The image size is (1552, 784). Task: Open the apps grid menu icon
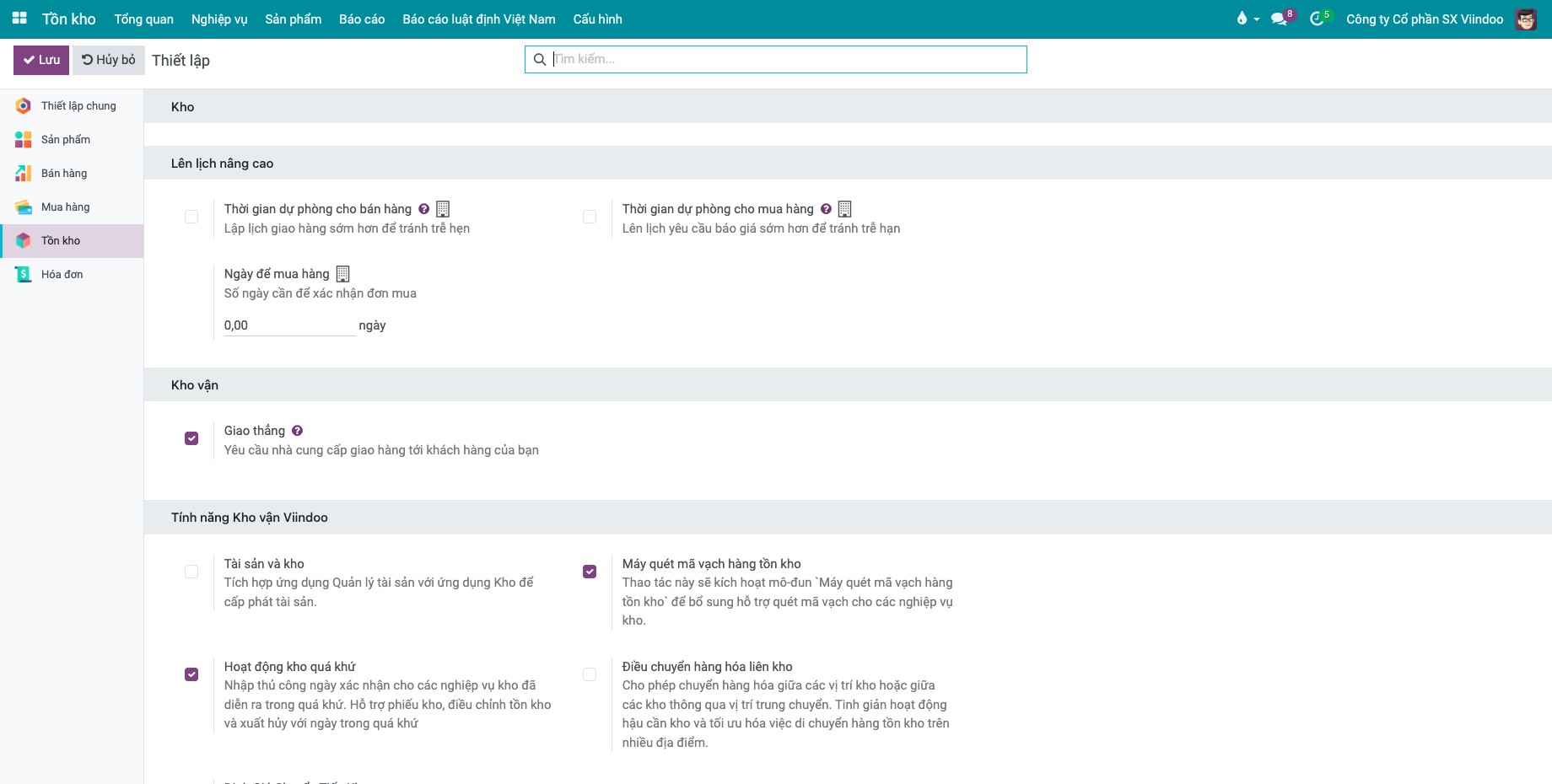19,18
